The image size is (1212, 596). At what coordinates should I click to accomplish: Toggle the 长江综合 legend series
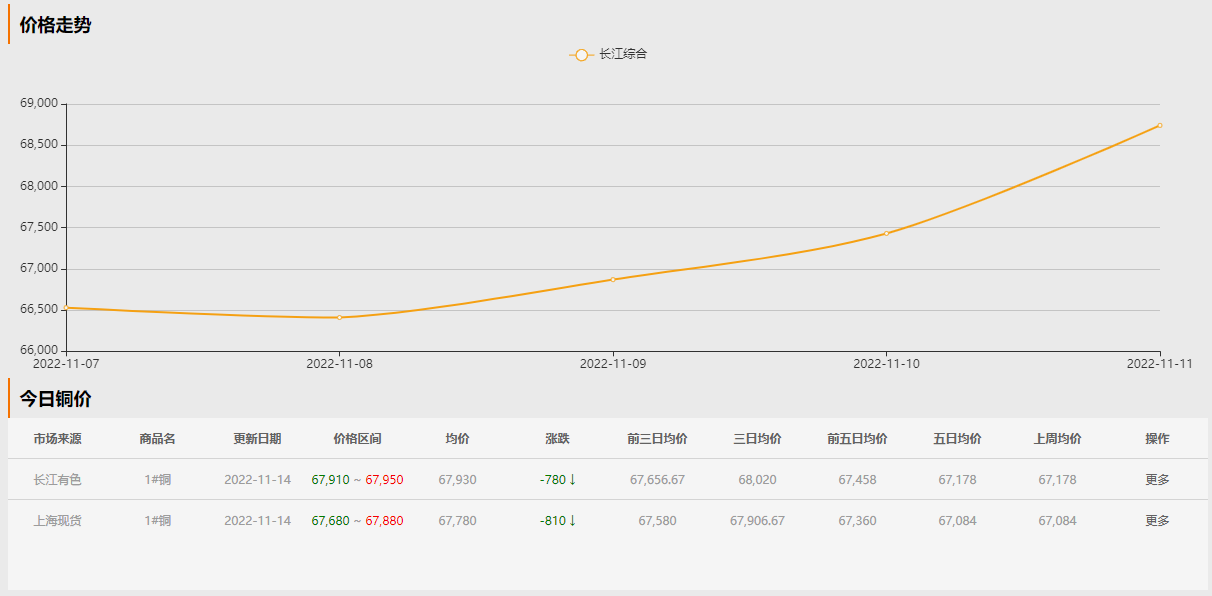point(608,54)
